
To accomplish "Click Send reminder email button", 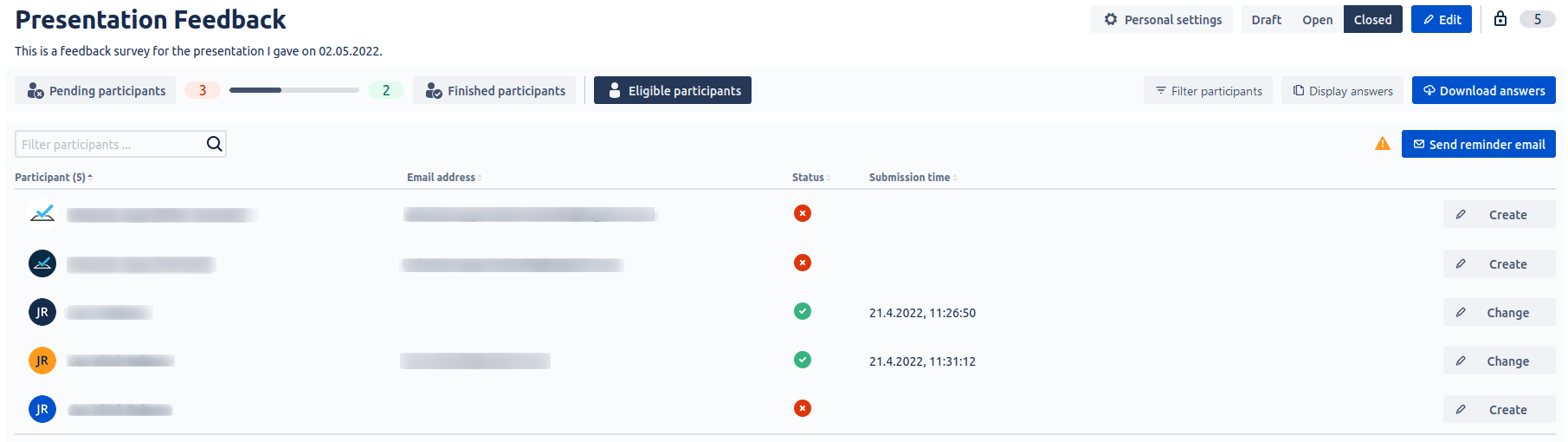I will (x=1478, y=144).
